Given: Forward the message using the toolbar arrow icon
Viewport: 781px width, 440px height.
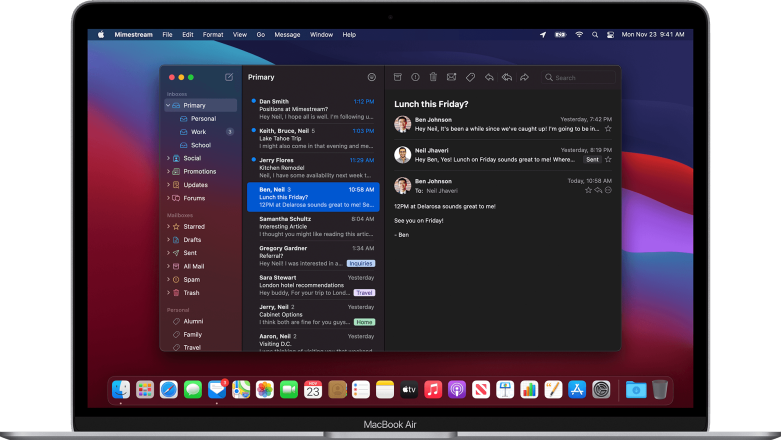Looking at the screenshot, I should [x=524, y=77].
